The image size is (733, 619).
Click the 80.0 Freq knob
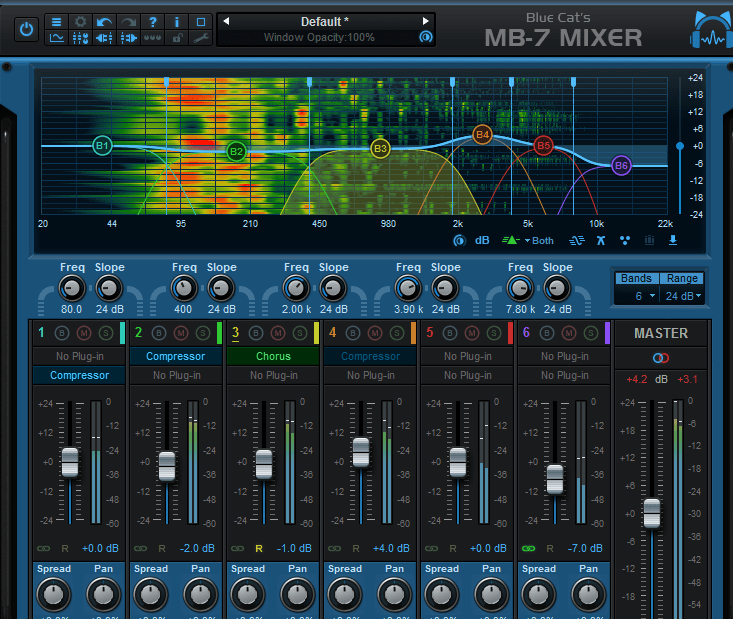click(x=72, y=289)
